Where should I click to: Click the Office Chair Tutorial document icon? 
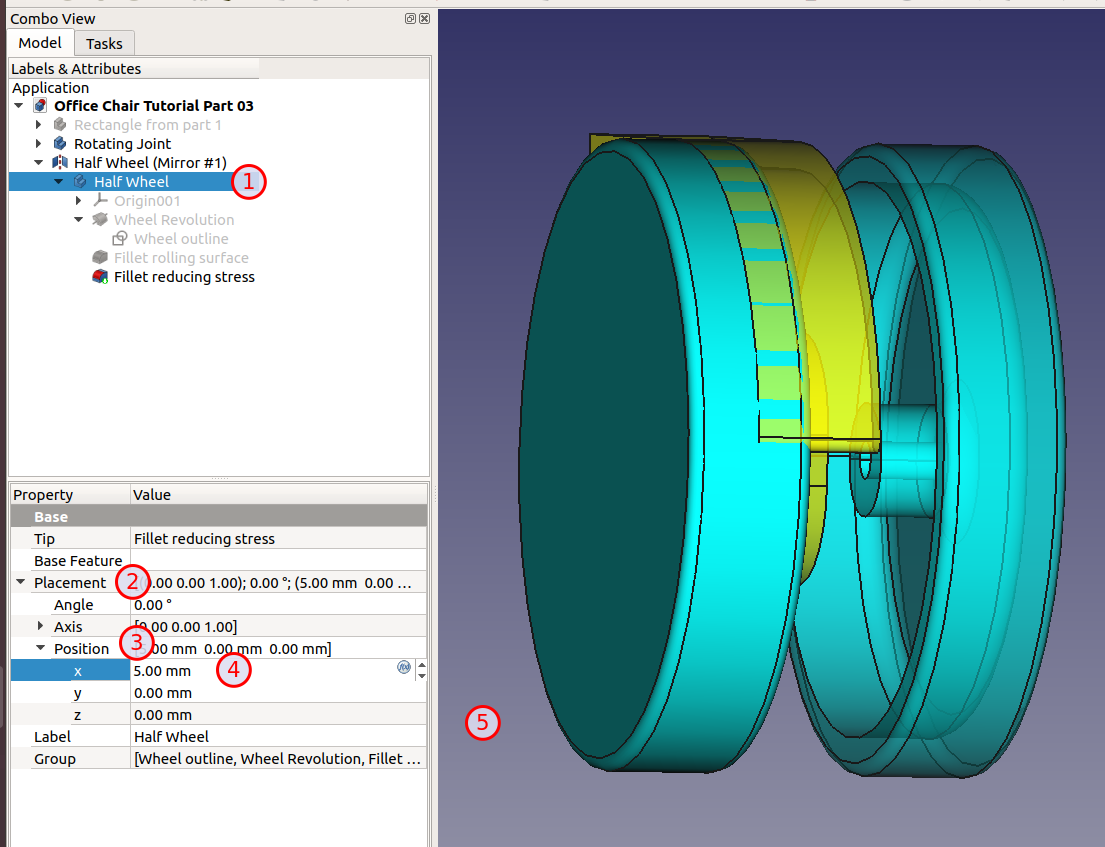point(40,106)
